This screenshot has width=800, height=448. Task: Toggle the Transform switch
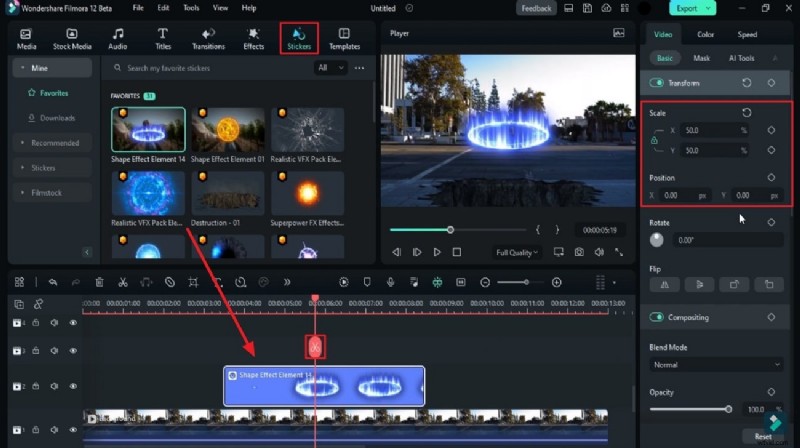point(656,83)
